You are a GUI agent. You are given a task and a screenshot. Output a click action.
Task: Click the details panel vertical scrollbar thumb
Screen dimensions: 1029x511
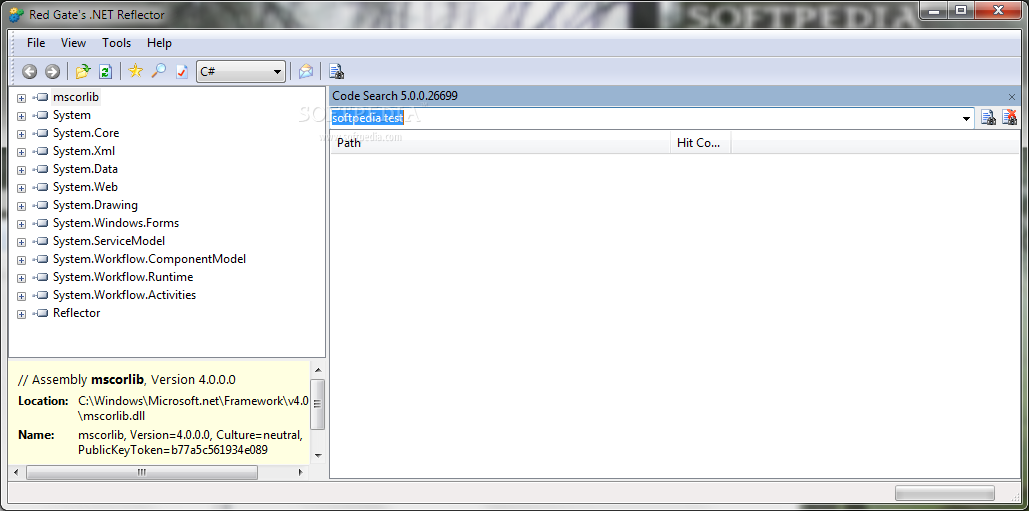coord(318,404)
